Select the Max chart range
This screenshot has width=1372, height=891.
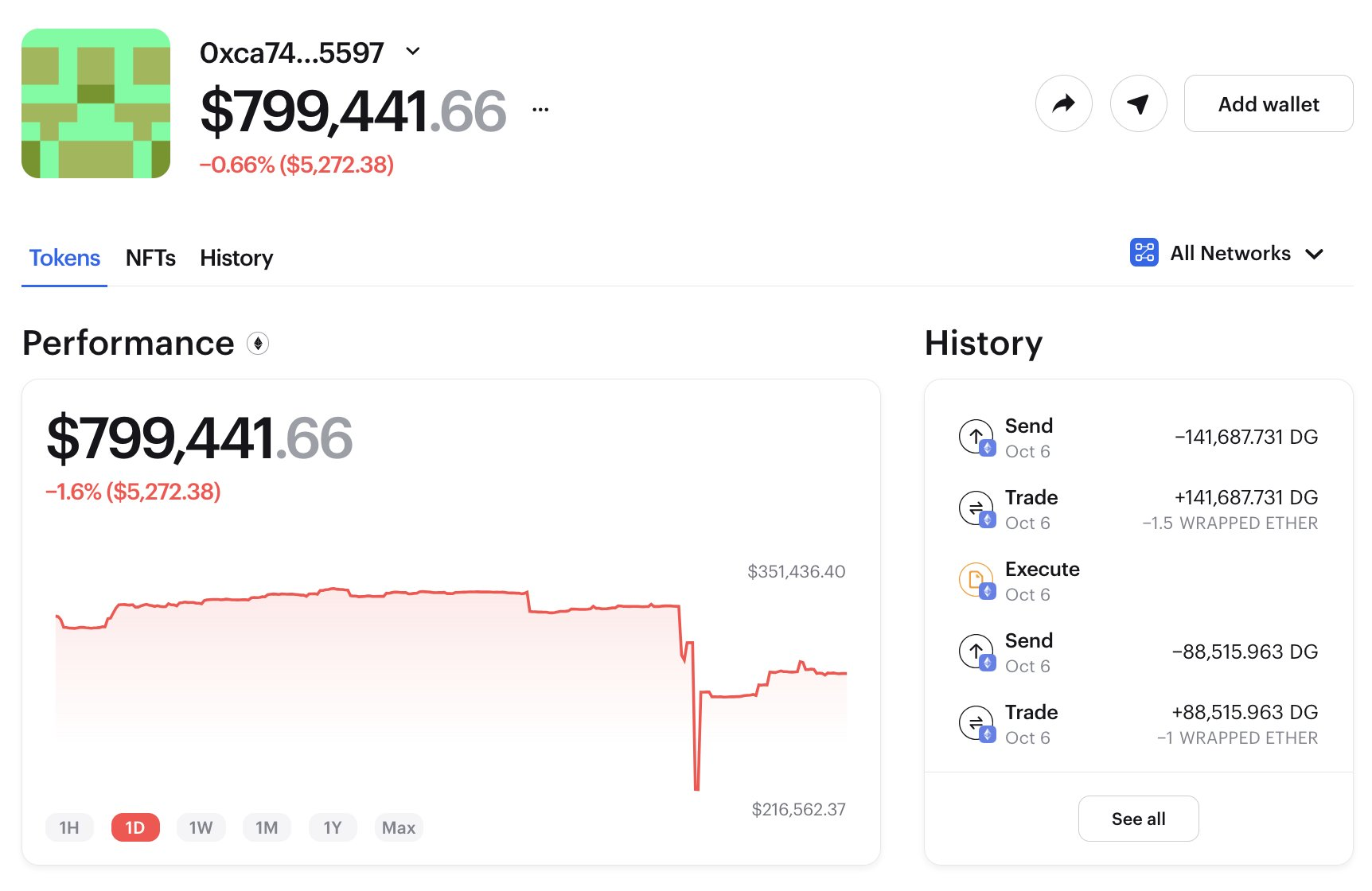pyautogui.click(x=399, y=827)
